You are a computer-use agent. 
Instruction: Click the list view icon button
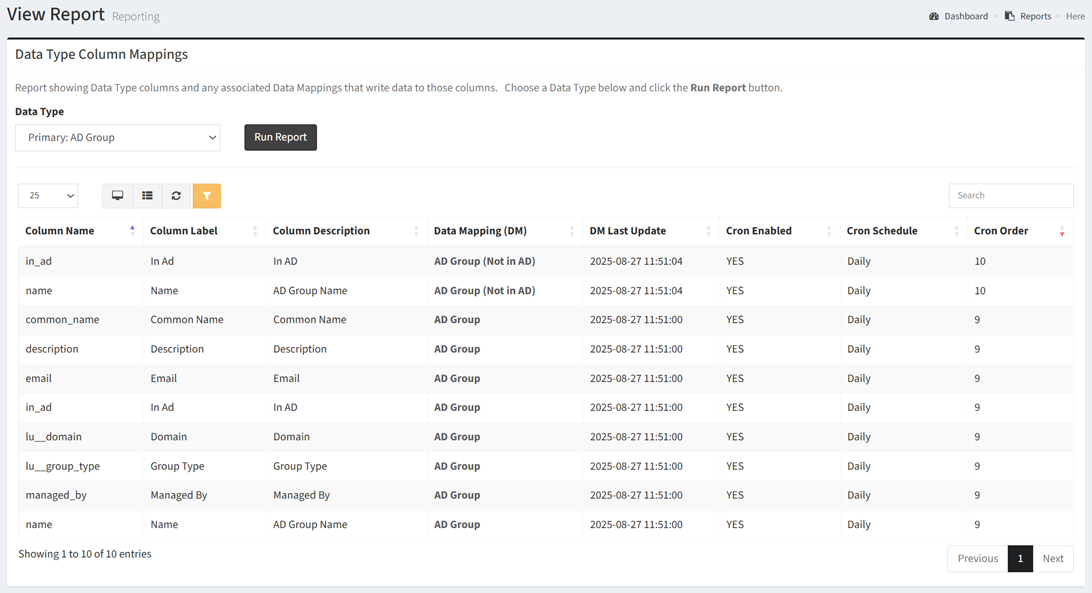(147, 196)
